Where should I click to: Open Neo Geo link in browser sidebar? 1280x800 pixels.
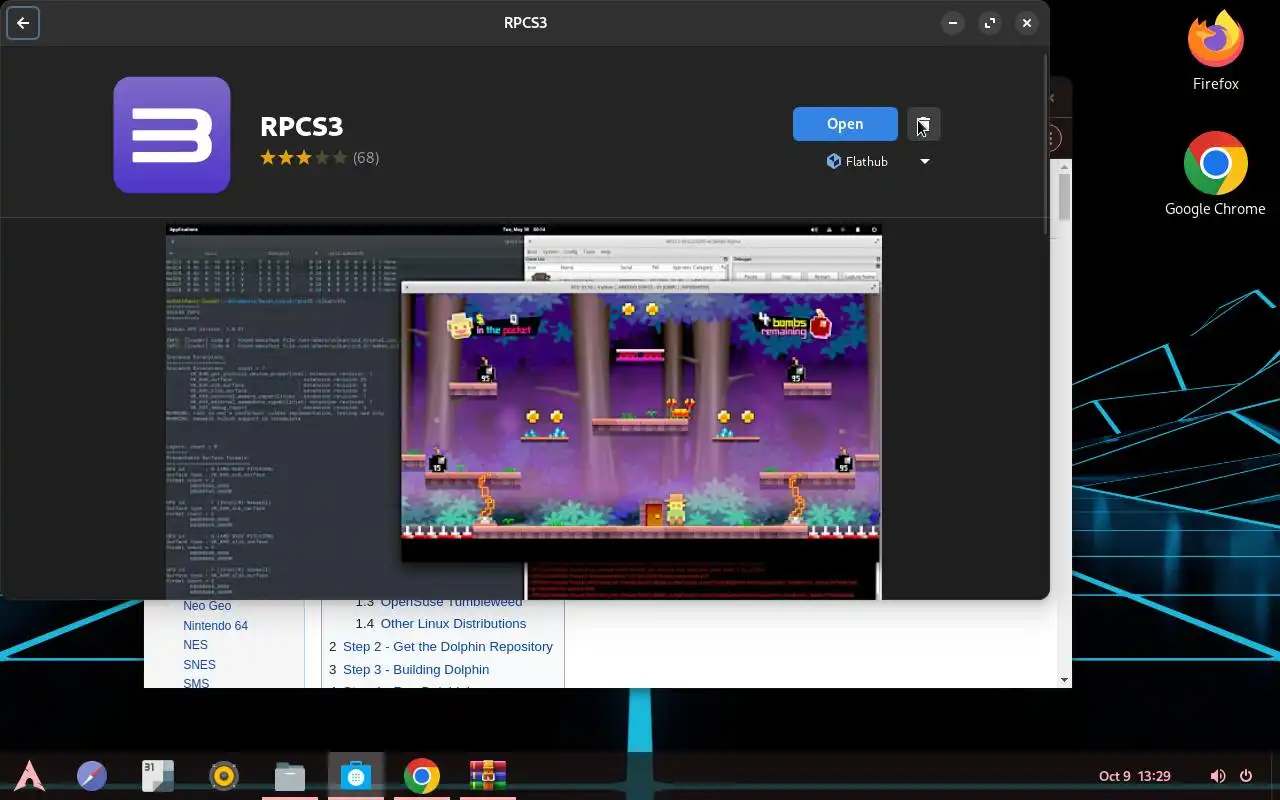(x=207, y=606)
